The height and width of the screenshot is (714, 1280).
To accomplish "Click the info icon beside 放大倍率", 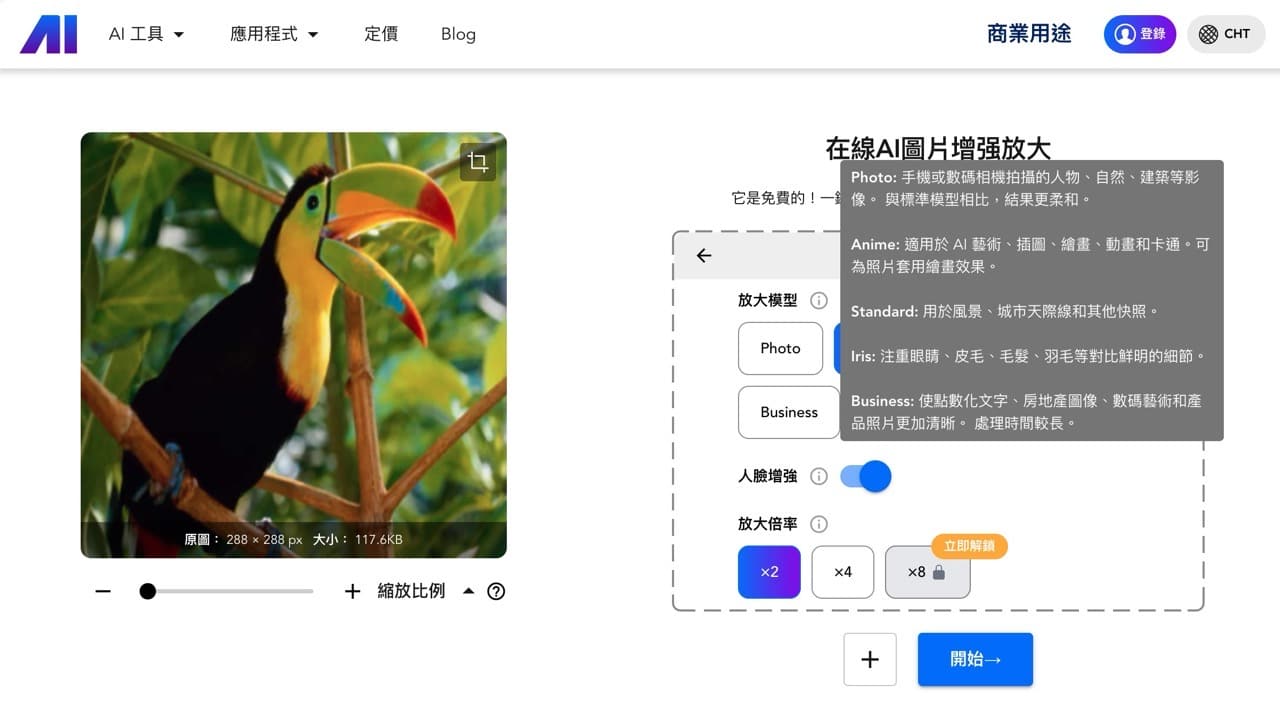I will pyautogui.click(x=818, y=523).
